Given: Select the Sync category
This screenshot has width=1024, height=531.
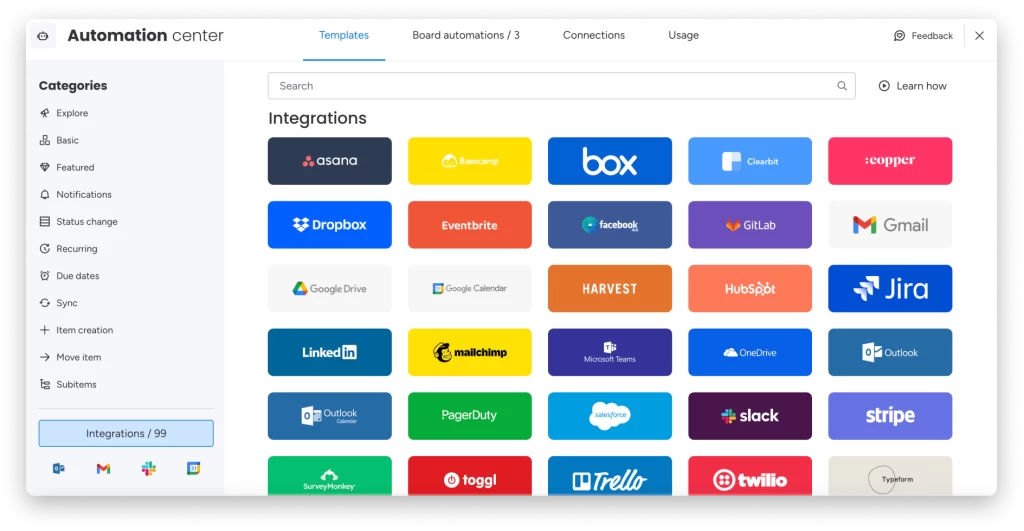Looking at the screenshot, I should click(x=58, y=303).
